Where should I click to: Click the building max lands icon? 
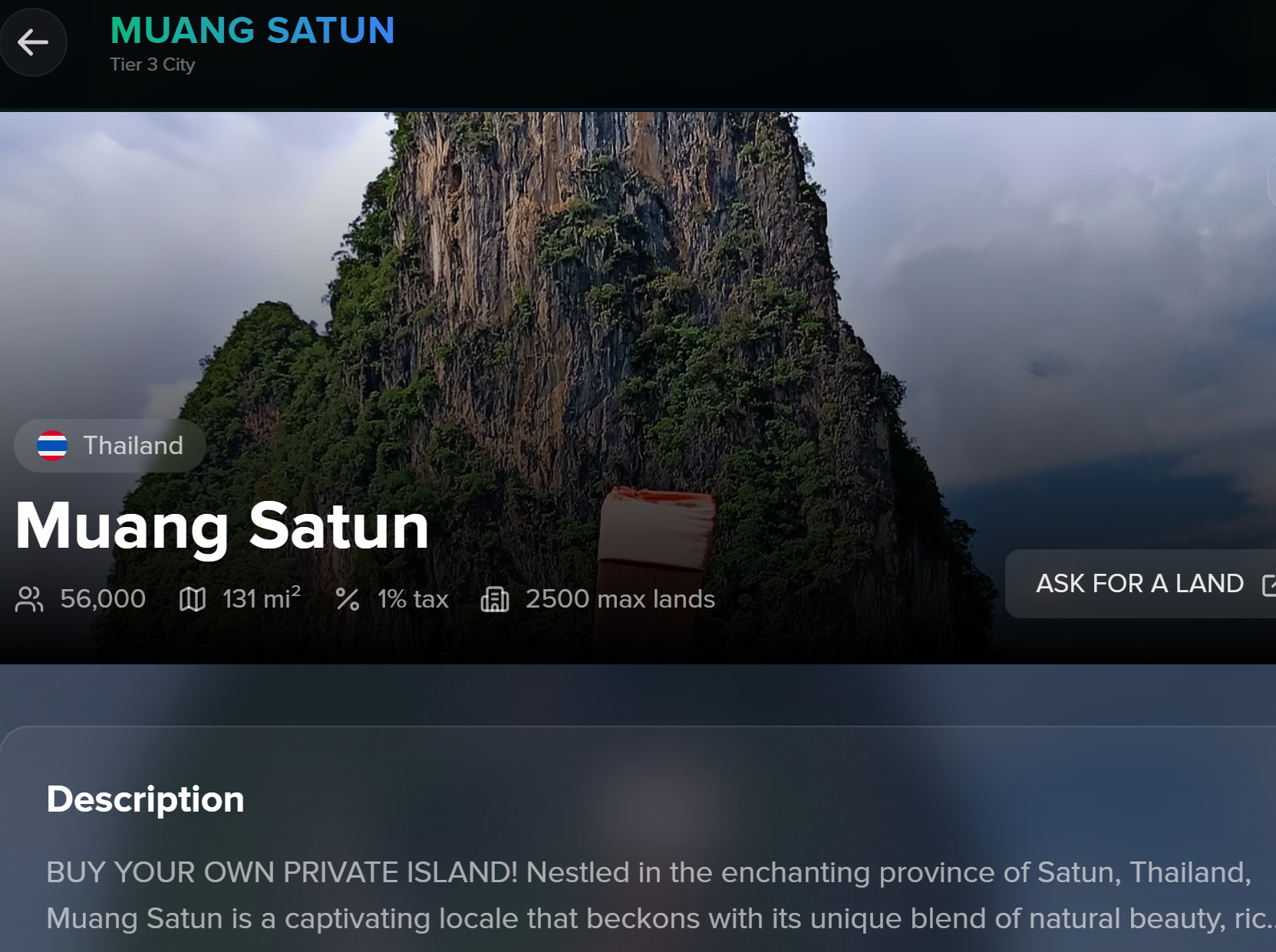click(495, 599)
